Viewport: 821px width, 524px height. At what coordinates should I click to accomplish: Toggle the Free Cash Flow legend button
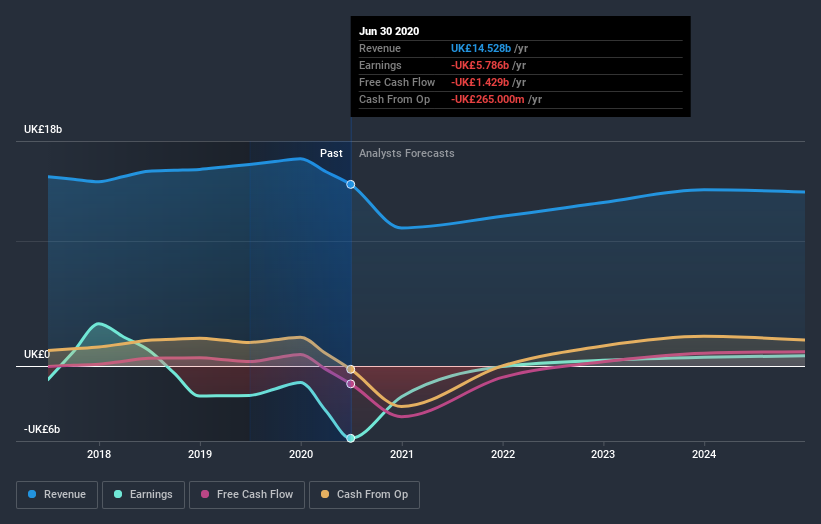pyautogui.click(x=247, y=495)
